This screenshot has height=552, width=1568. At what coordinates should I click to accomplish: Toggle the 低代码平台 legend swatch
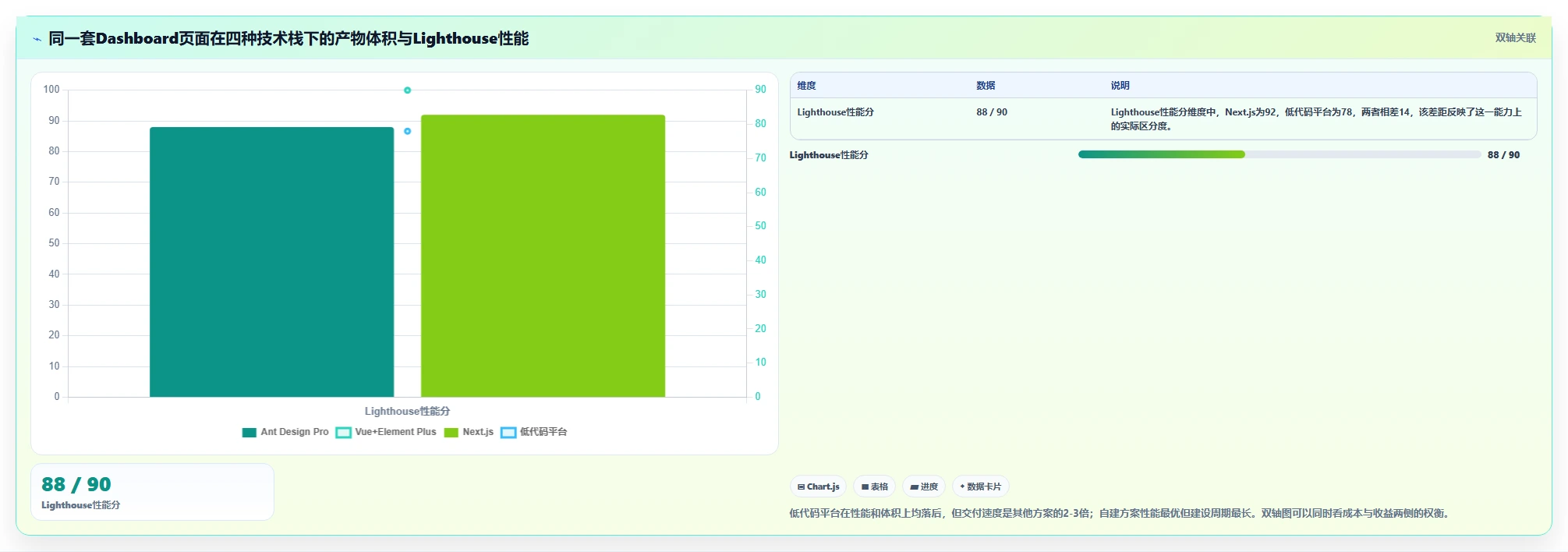(x=508, y=433)
